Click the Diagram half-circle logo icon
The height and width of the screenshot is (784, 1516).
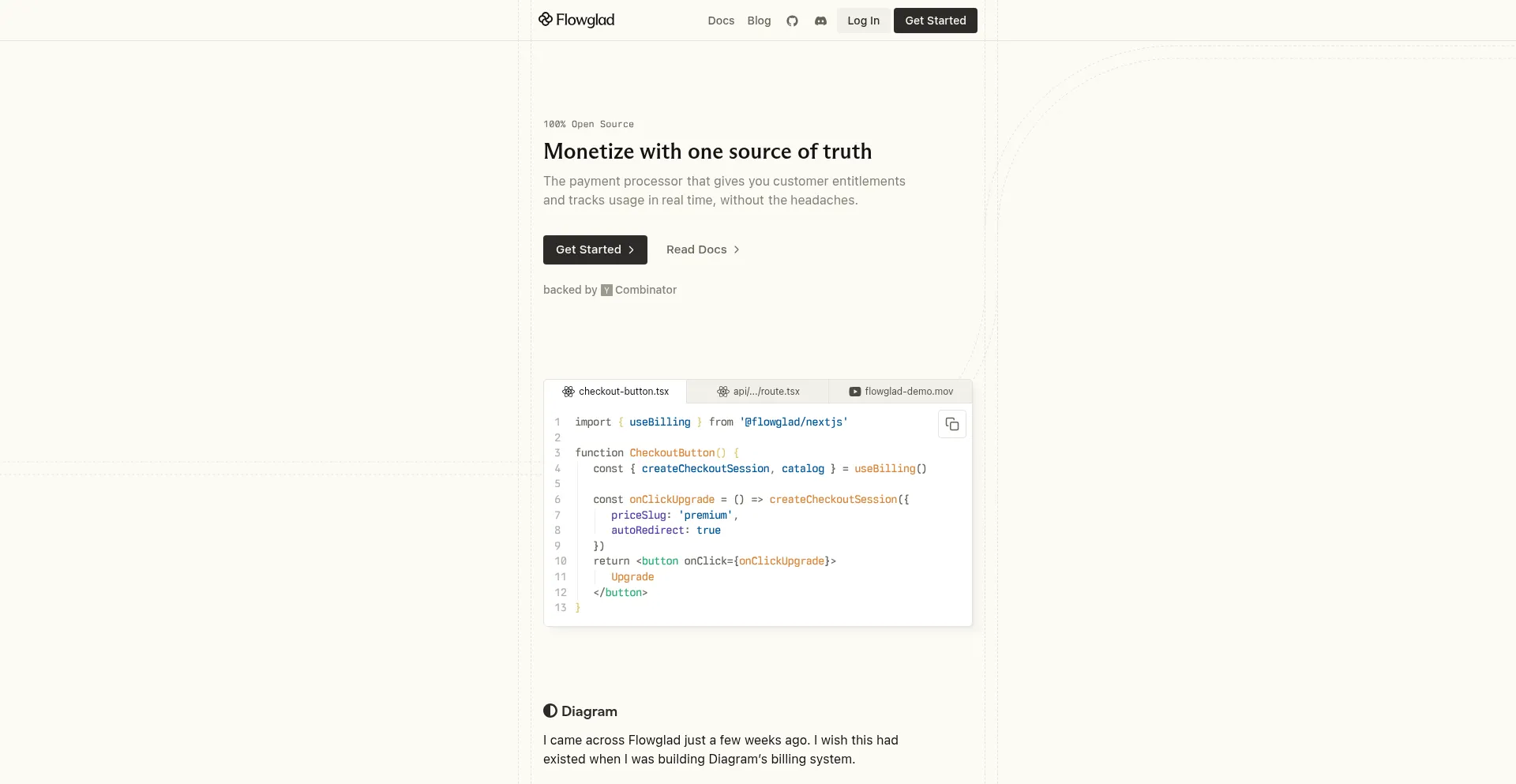(x=550, y=711)
